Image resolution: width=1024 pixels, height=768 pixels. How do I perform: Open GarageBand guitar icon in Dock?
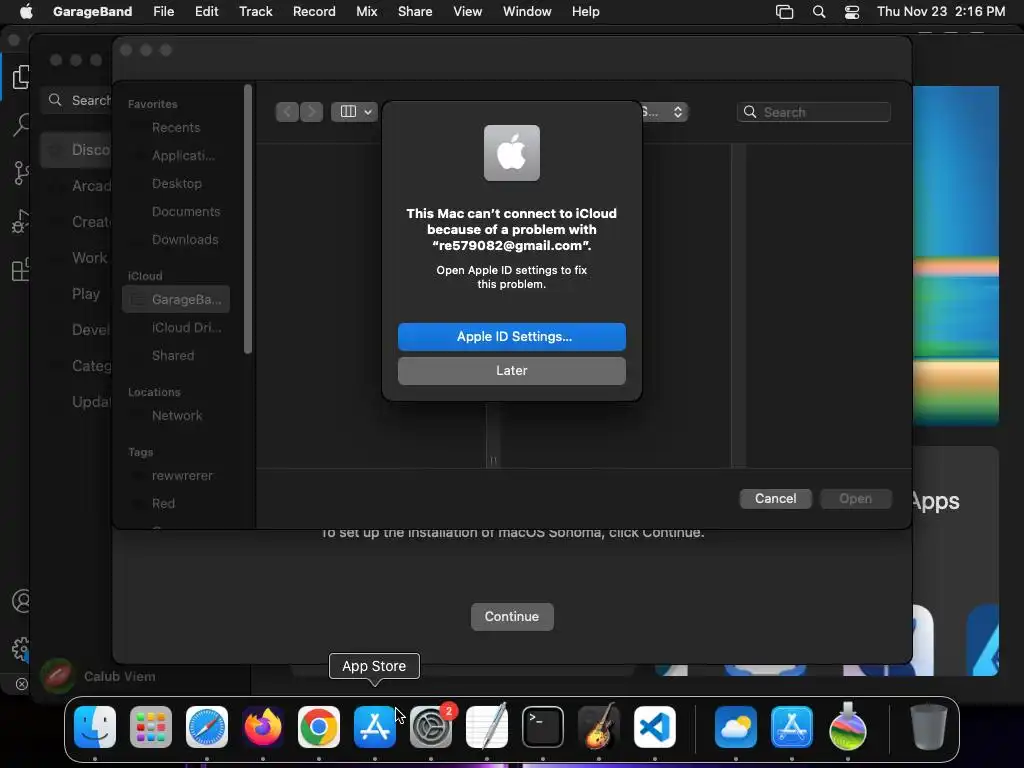[599, 727]
